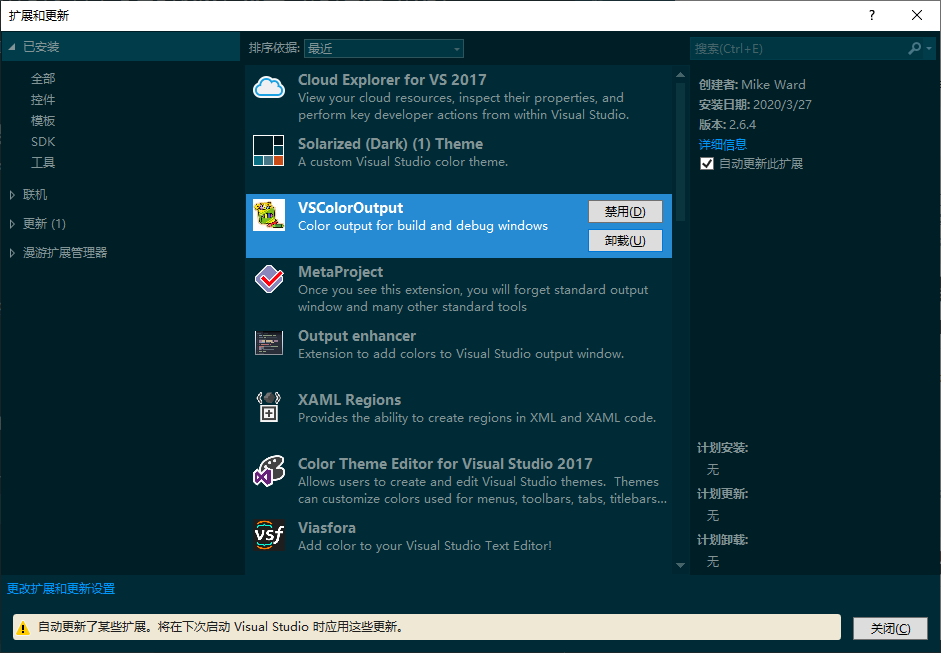
Task: Select 控件 category
Action: (x=43, y=100)
